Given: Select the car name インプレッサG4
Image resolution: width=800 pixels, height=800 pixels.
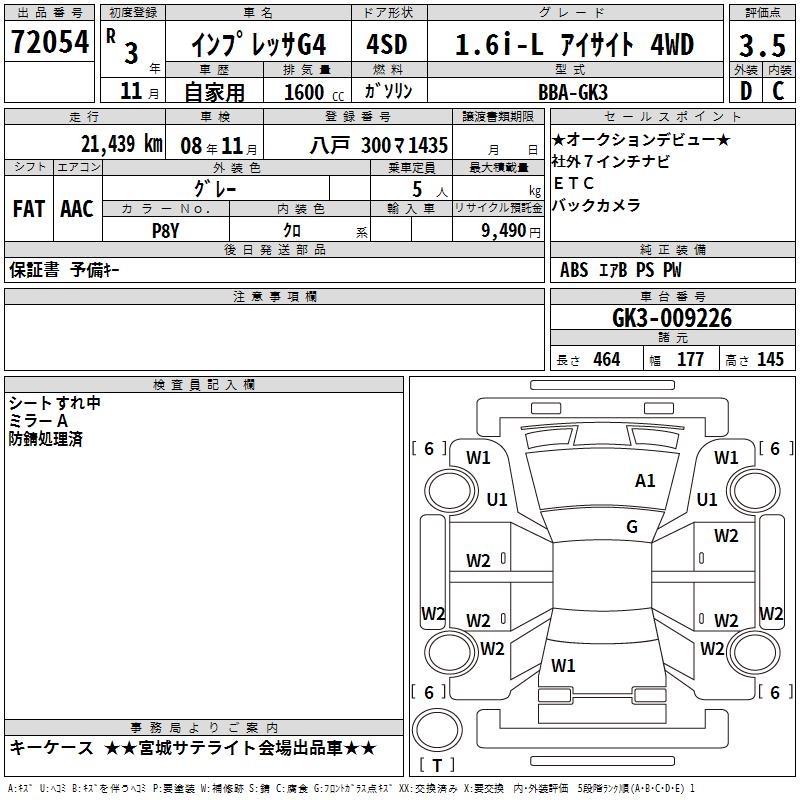Looking at the screenshot, I should pyautogui.click(x=259, y=44).
